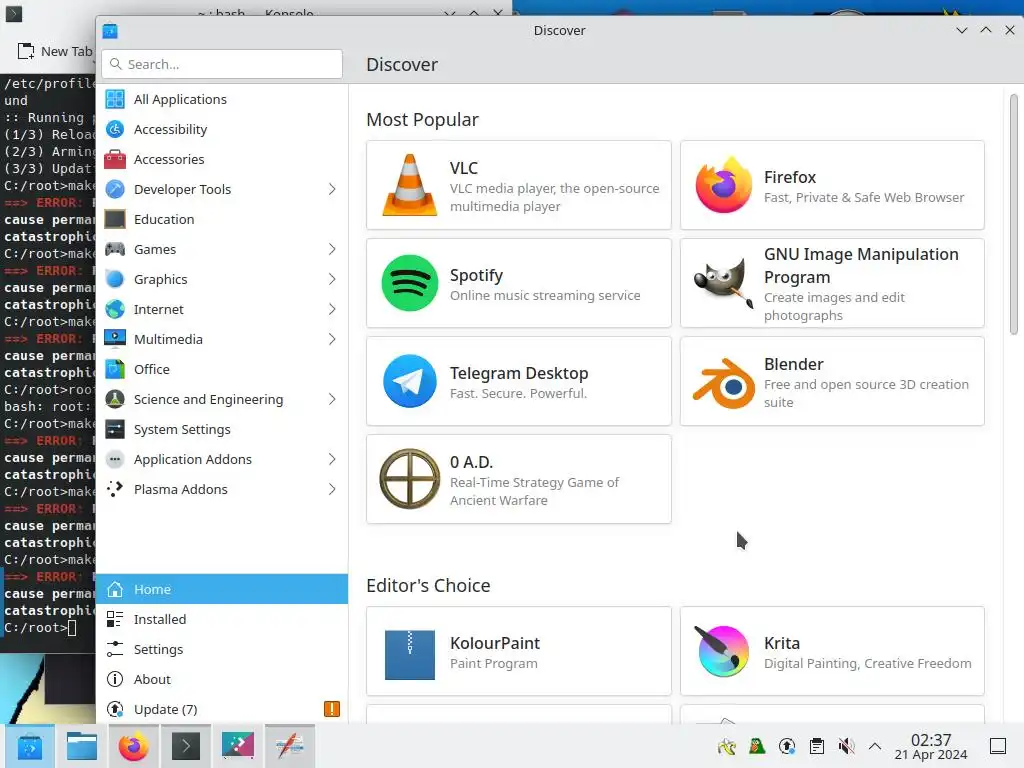Click Konsole window's new tab icon
This screenshot has width=1024, height=768.
click(25, 51)
